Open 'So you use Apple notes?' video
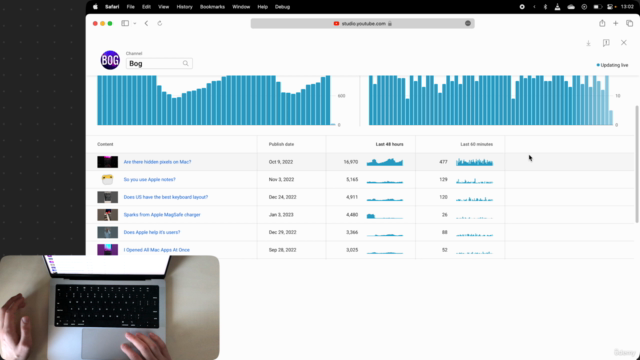The height and width of the screenshot is (360, 640). (x=149, y=180)
